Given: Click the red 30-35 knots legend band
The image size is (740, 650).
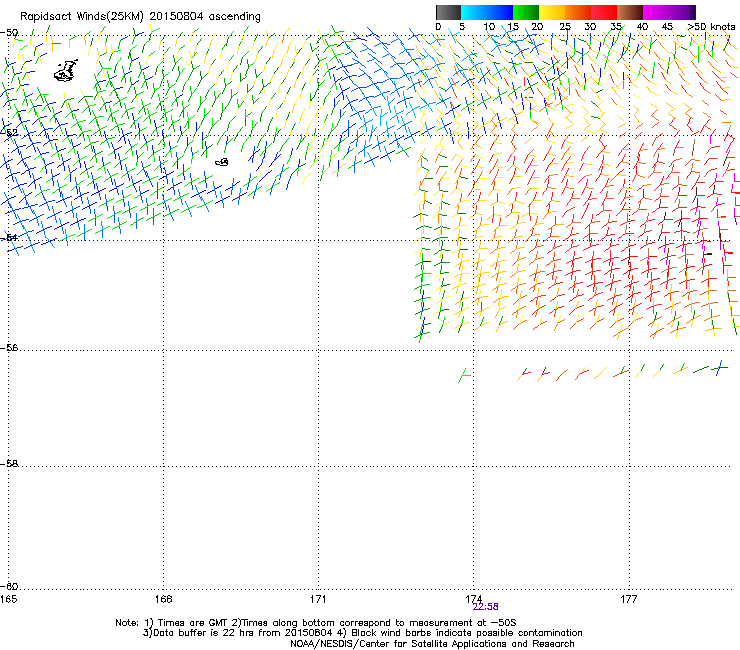Looking at the screenshot, I should point(604,12).
